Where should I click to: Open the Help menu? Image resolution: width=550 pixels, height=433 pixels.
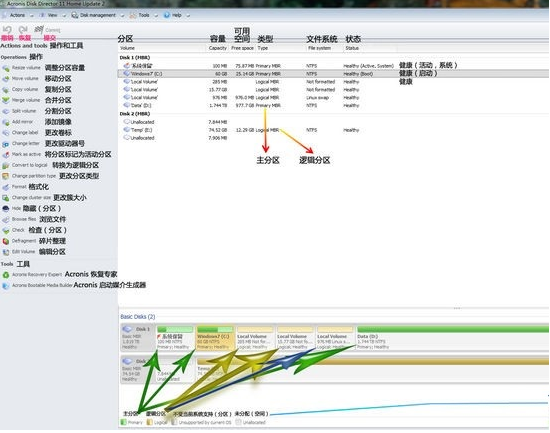[177, 15]
